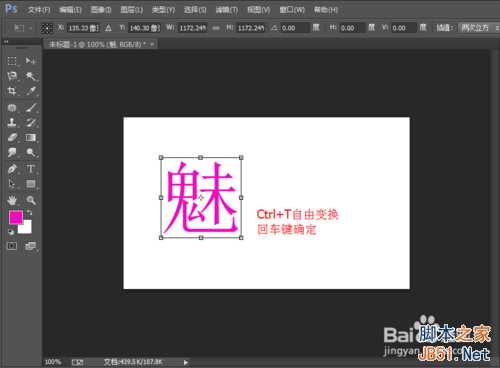Open the 窗口(W) menu

292,10
